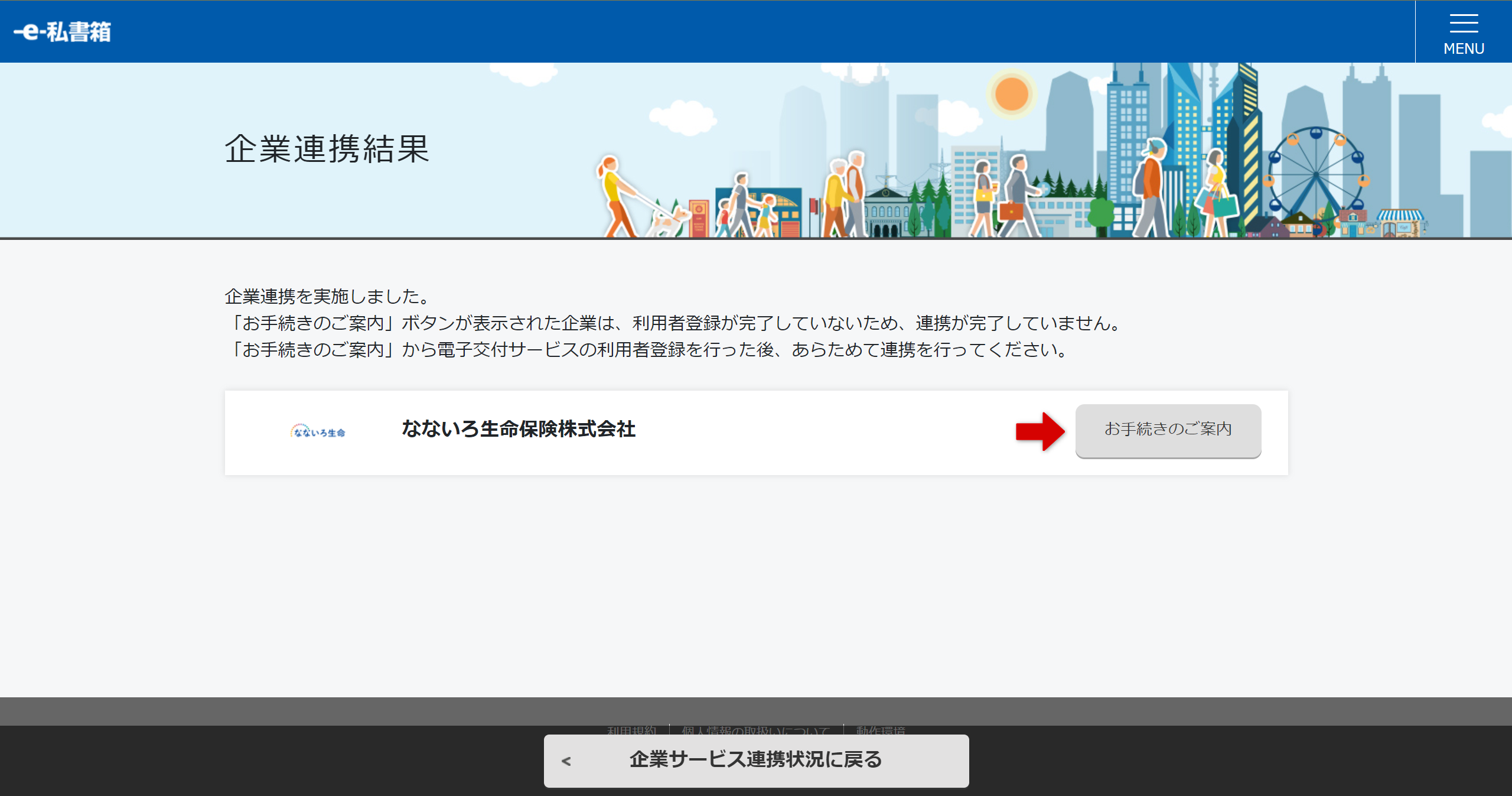Viewport: 1512px width, 796px height.
Task: Switch to the menu via the MENU label
Action: [1463, 49]
